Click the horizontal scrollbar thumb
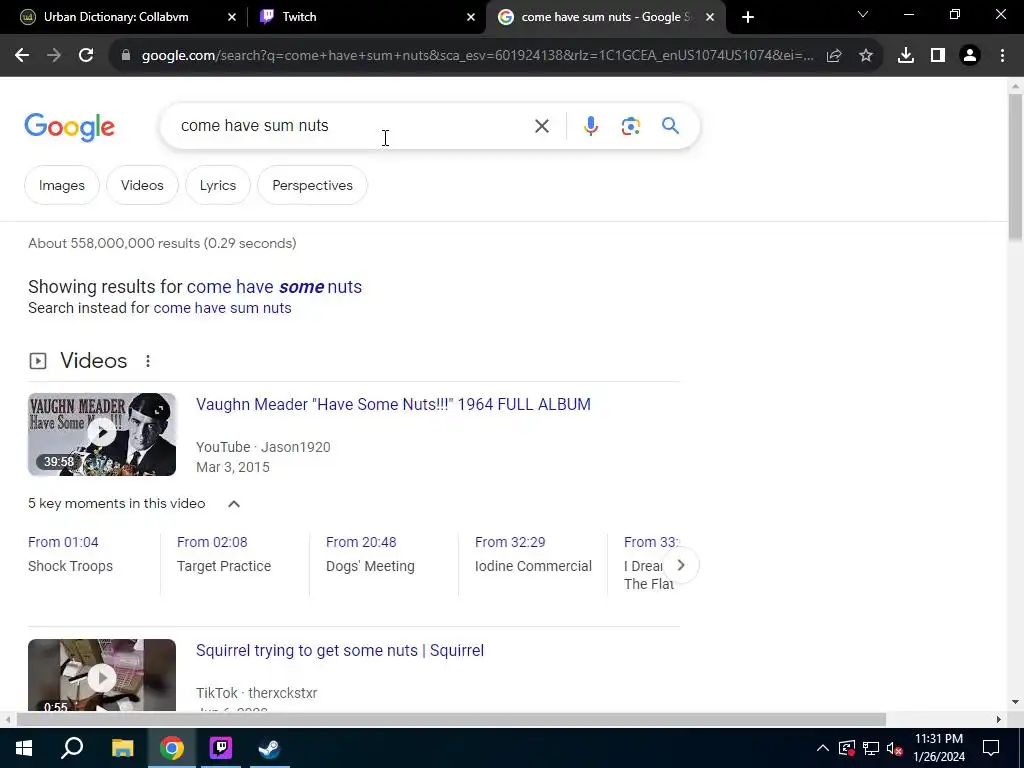 coord(451,719)
